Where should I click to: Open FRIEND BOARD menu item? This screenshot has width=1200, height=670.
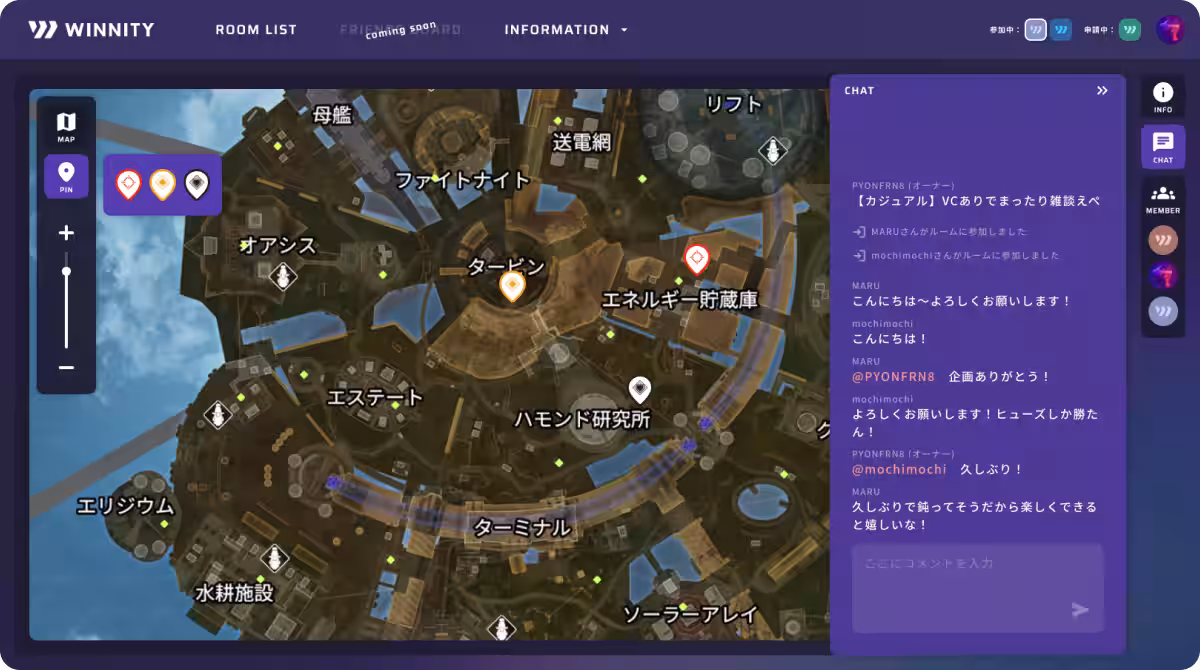tap(400, 29)
